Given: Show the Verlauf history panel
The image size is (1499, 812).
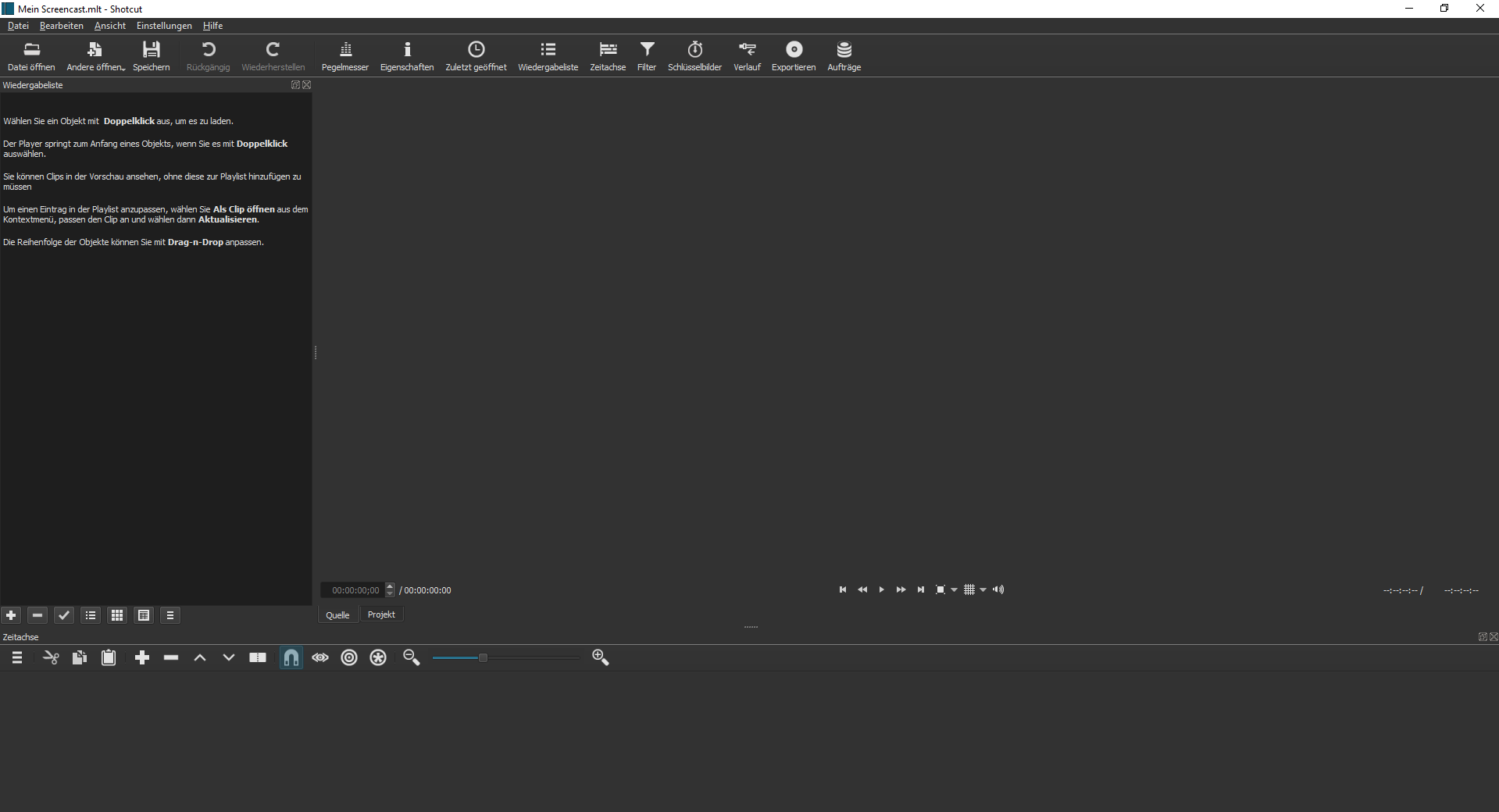Looking at the screenshot, I should coord(747,56).
